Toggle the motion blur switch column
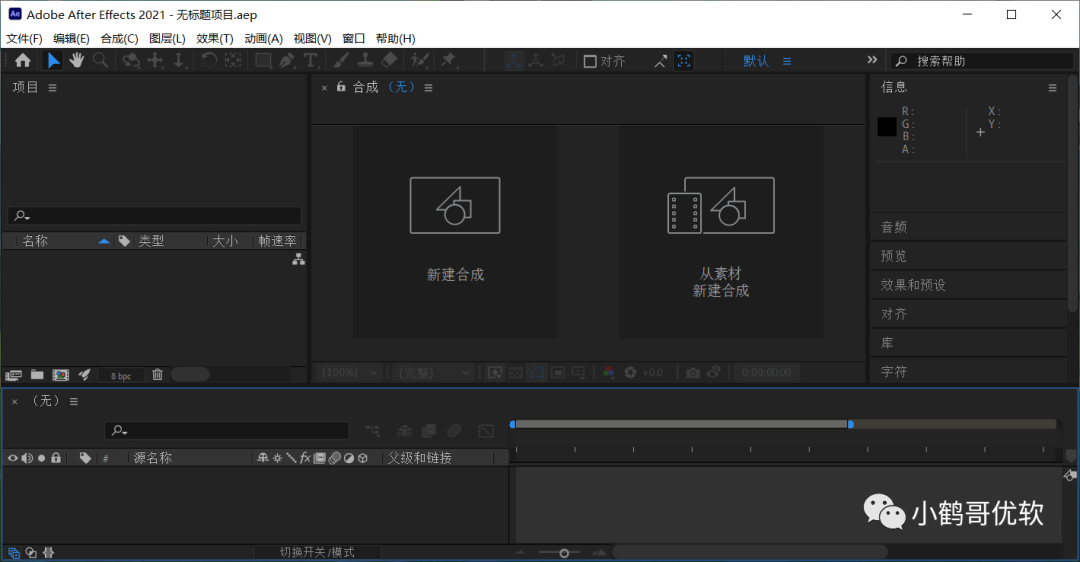 click(x=334, y=458)
